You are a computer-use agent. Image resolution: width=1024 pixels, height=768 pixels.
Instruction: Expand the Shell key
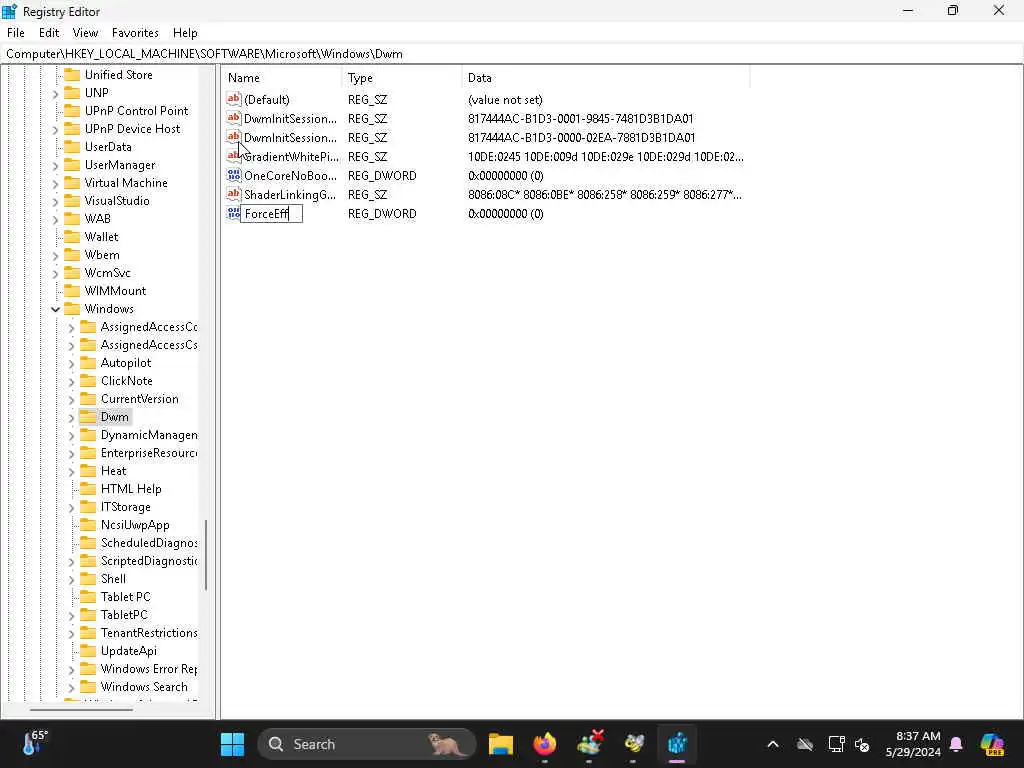coord(72,580)
